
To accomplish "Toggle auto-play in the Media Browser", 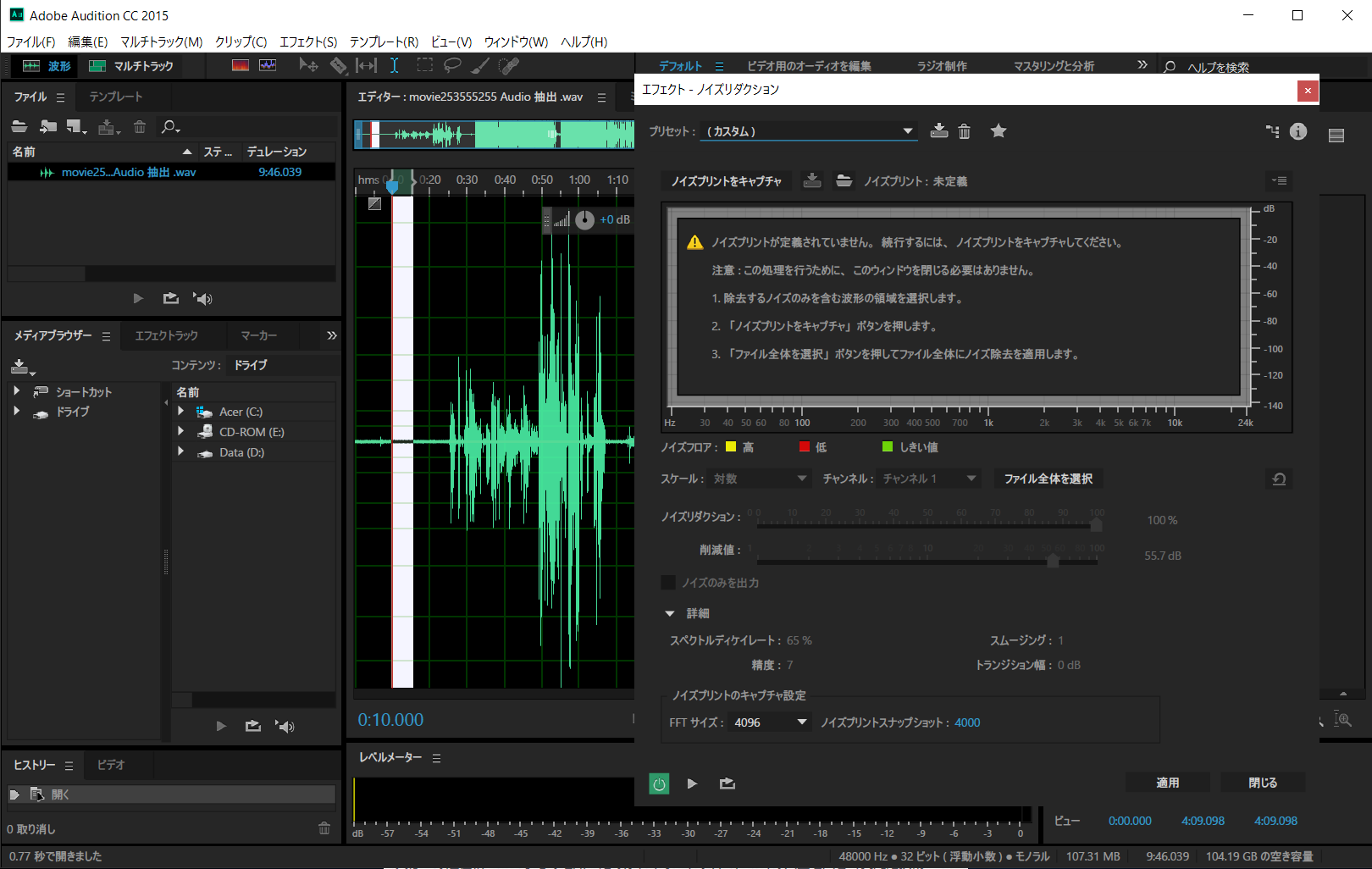I will (x=285, y=726).
